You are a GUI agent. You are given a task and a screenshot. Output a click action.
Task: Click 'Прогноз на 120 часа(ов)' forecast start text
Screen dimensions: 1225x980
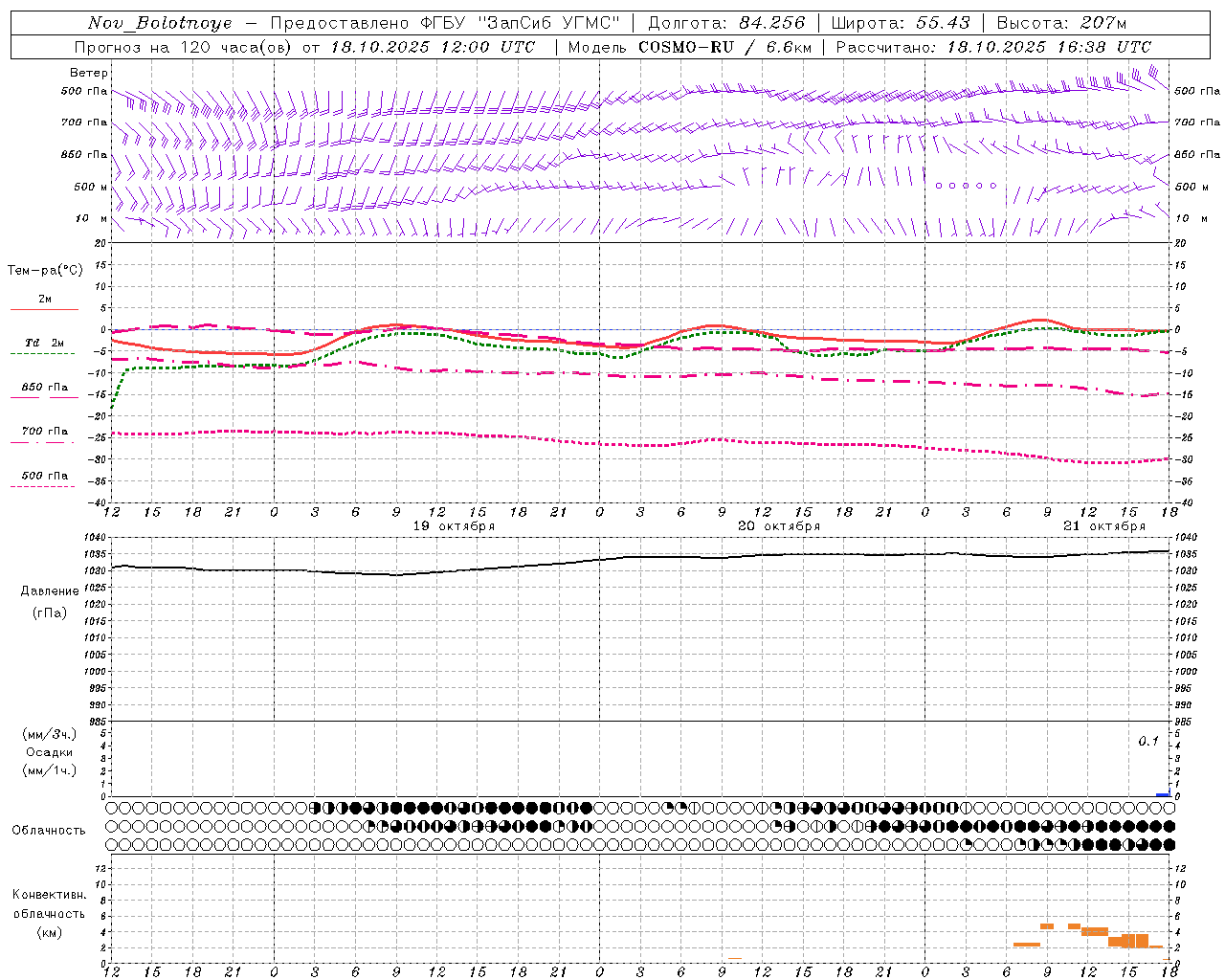pyautogui.click(x=184, y=47)
